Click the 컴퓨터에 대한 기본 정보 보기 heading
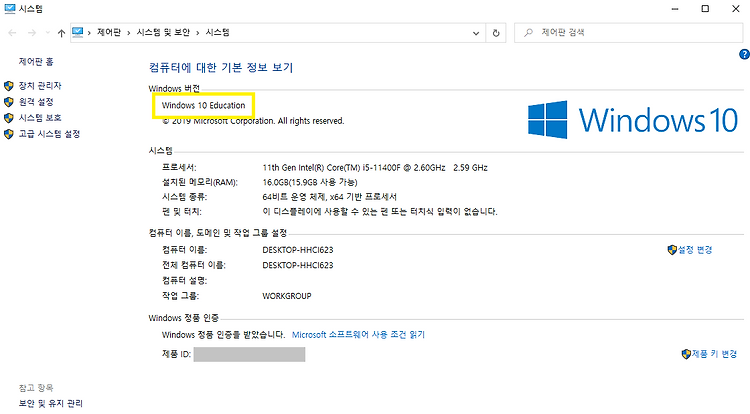Image resolution: width=750 pixels, height=414 pixels. click(221, 67)
